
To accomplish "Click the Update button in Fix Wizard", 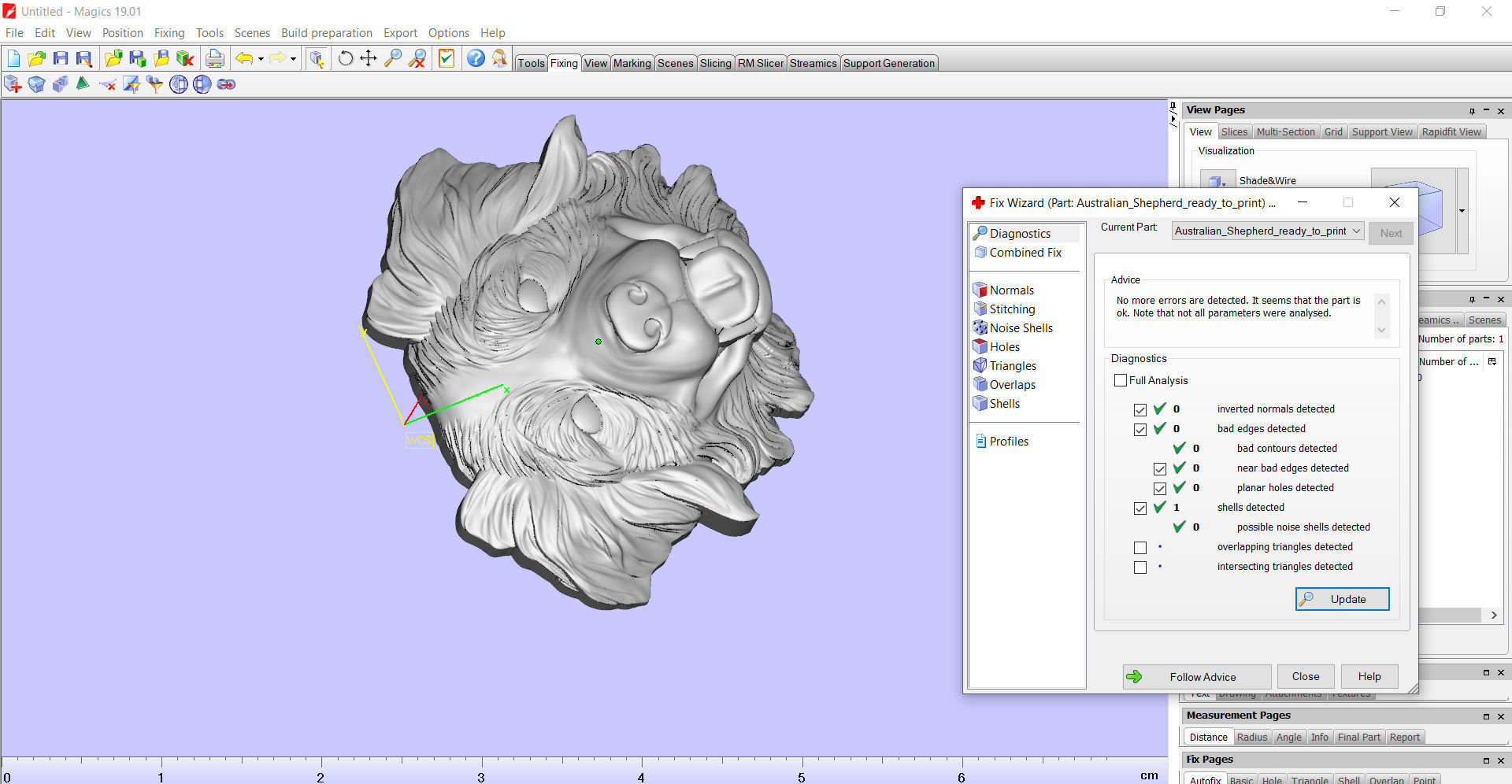I will coord(1343,599).
